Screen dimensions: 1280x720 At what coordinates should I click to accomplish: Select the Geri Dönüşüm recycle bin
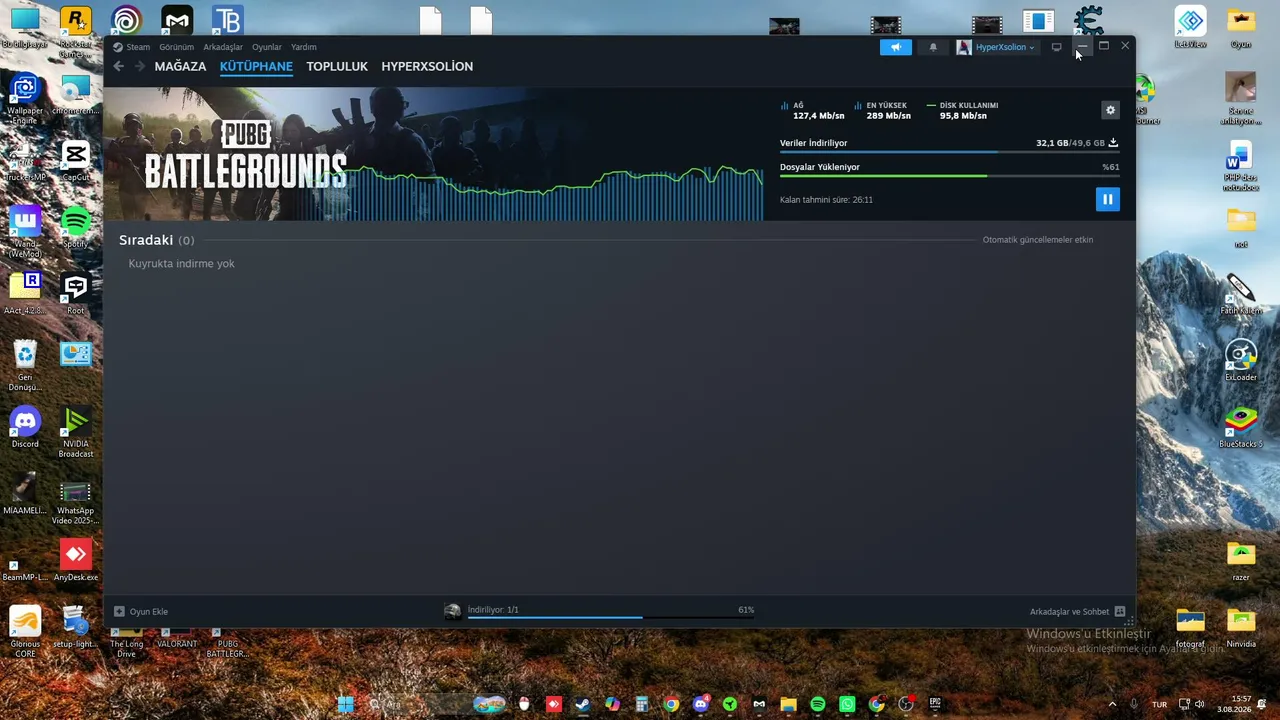pyautogui.click(x=25, y=366)
